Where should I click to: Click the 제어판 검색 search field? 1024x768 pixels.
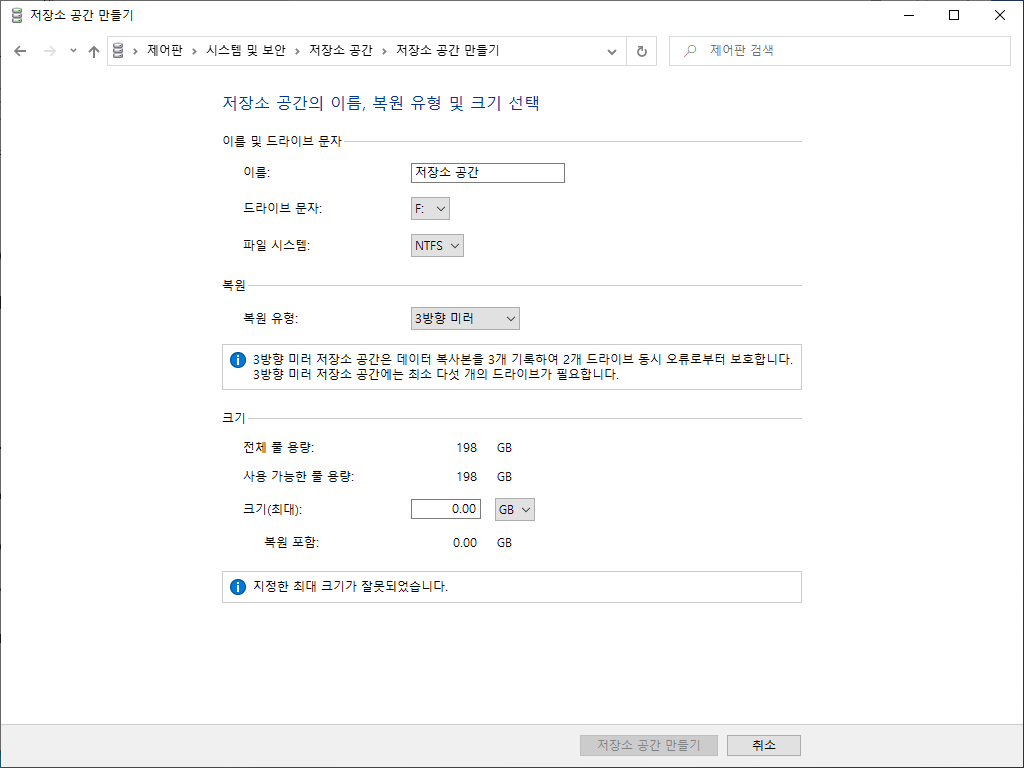pos(840,50)
